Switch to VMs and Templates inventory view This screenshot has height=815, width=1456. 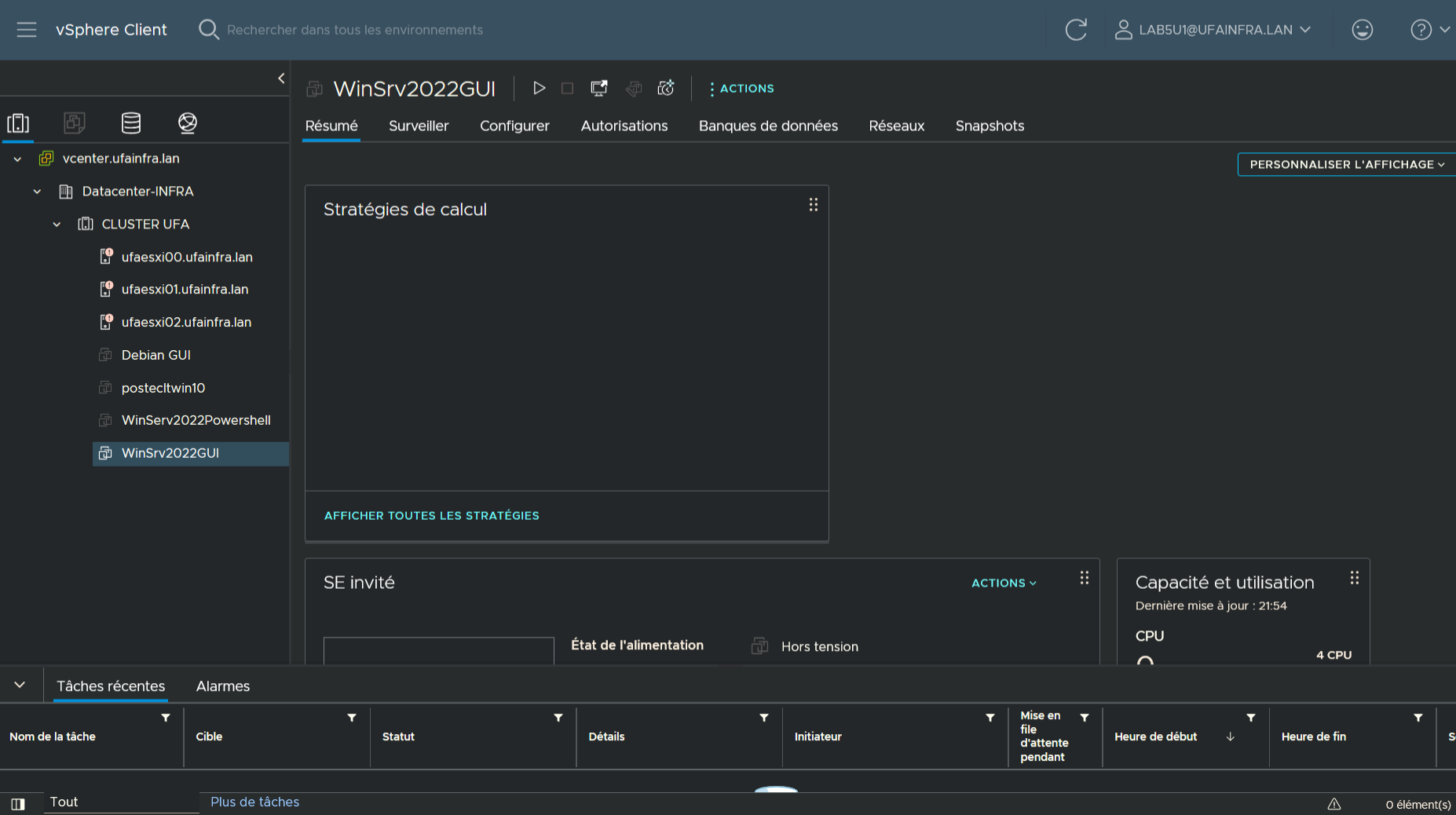pos(75,123)
